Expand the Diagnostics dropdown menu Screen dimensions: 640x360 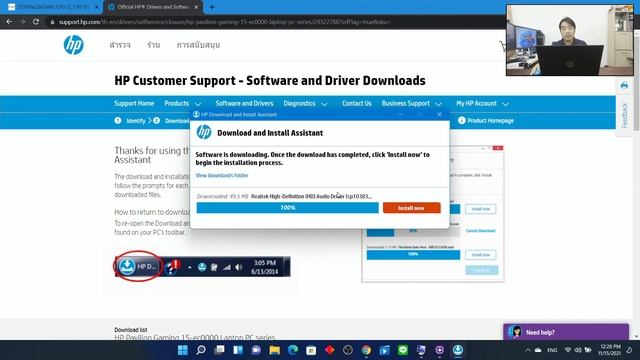tap(324, 104)
